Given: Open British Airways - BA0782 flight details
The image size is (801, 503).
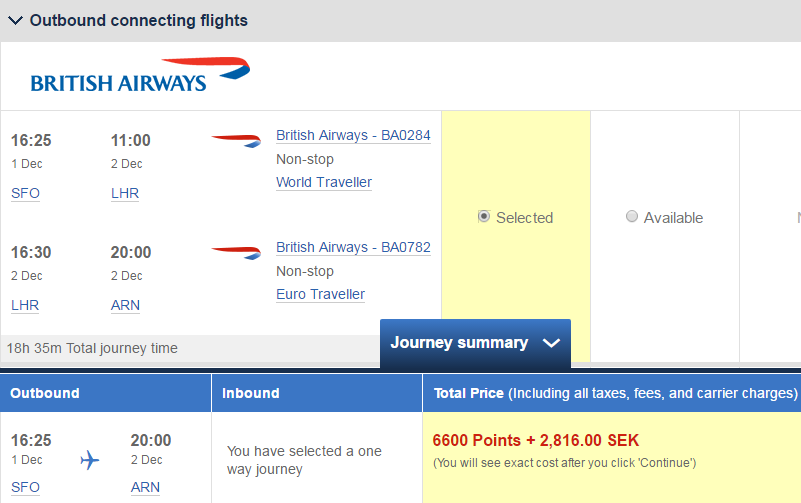Looking at the screenshot, I should [x=353, y=247].
